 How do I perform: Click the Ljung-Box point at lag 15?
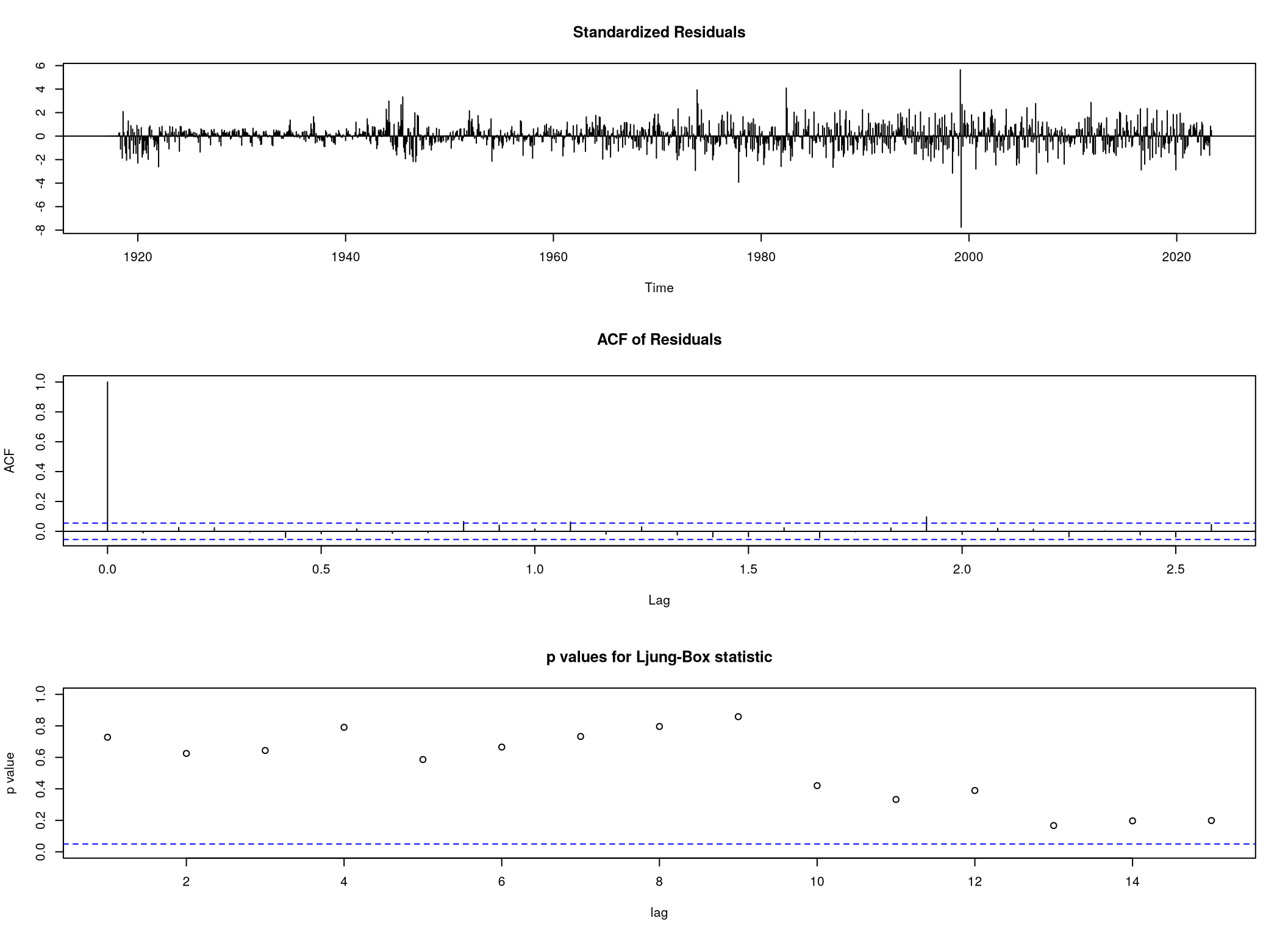coord(1211,820)
